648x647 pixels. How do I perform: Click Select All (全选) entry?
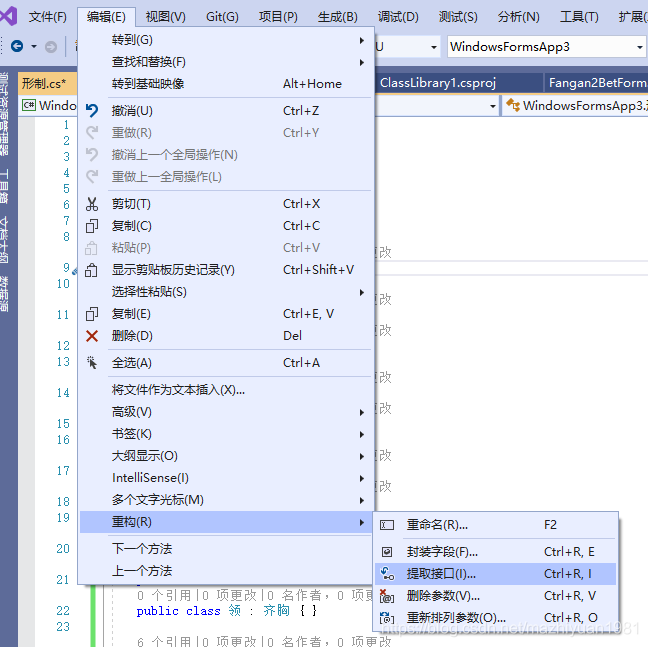[x=132, y=363]
